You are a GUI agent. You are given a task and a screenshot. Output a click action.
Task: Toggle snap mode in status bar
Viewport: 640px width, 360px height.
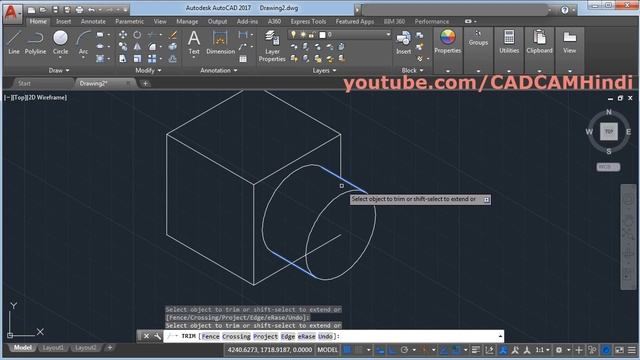359,350
